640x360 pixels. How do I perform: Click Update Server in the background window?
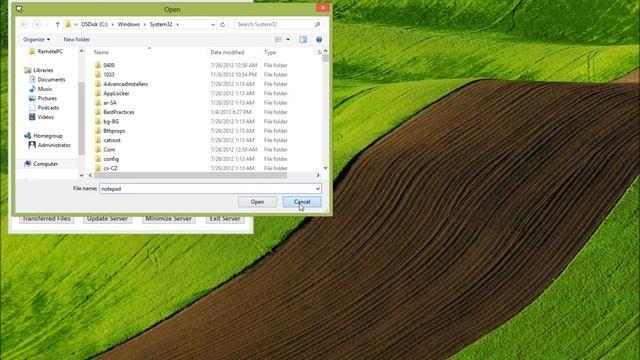point(107,219)
